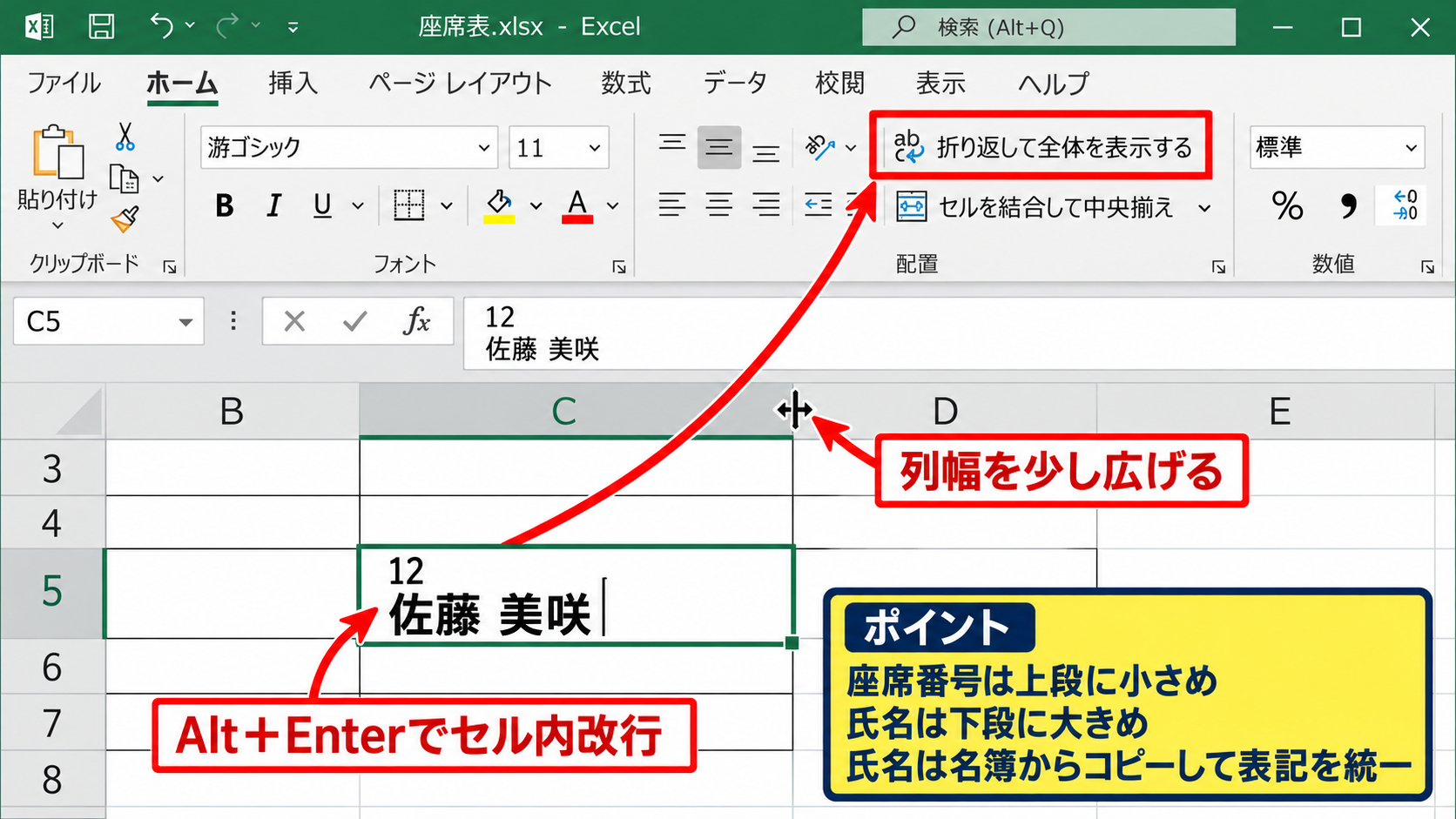Screen dimensions: 1456x819
Task: Toggle Bold formatting
Action: tap(225, 205)
